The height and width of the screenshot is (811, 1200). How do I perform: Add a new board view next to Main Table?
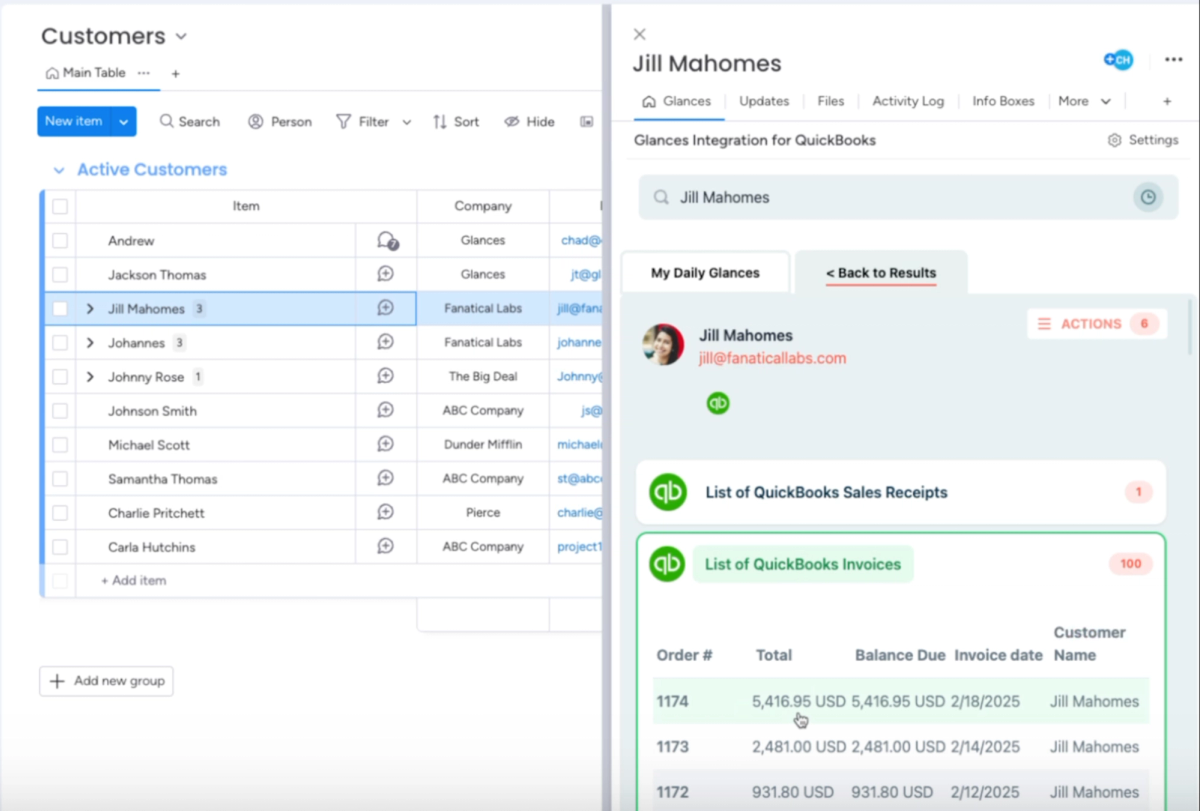coord(175,73)
